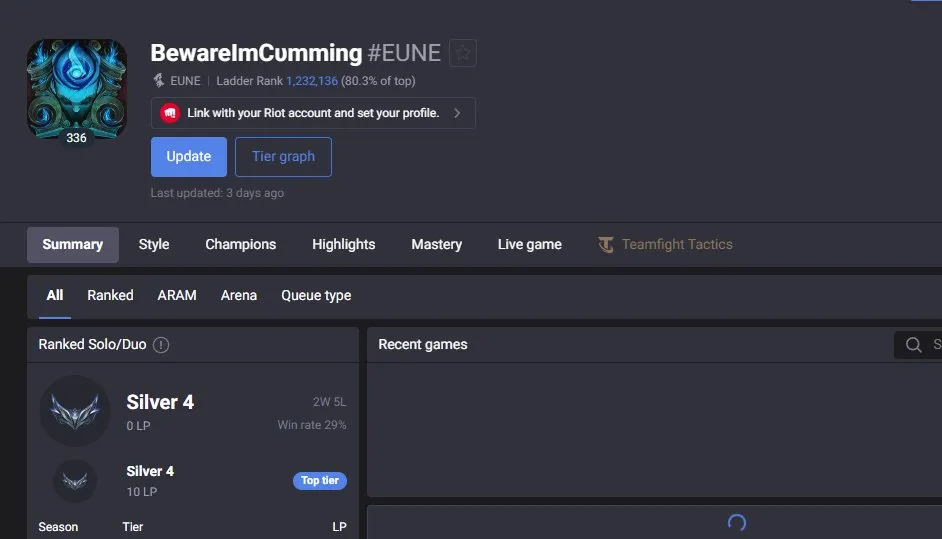This screenshot has height=539, width=942.
Task: Open ladder rank 1,232,136 link
Action: [312, 81]
